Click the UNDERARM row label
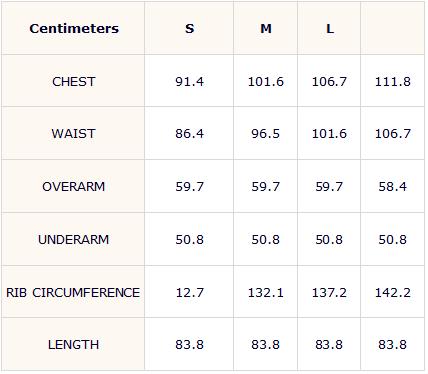The height and width of the screenshot is (374, 428). point(74,239)
